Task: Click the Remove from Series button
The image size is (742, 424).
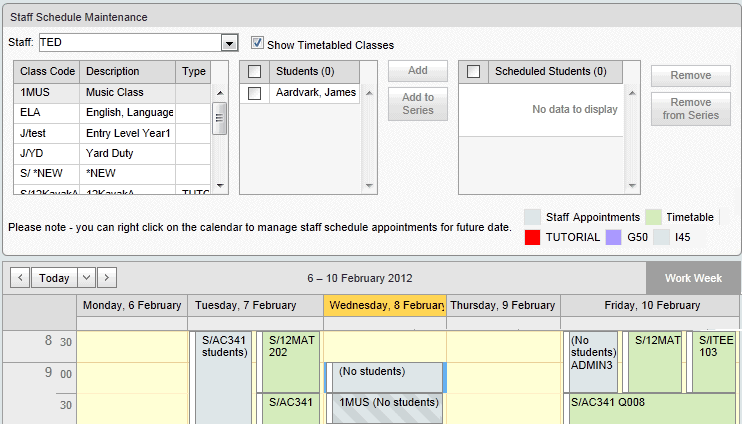Action: (x=690, y=109)
